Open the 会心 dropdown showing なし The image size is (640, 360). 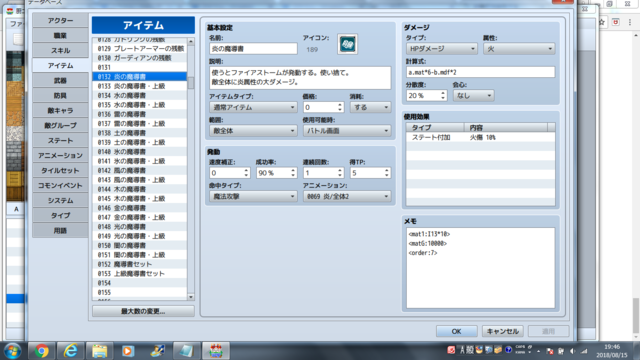(x=473, y=96)
